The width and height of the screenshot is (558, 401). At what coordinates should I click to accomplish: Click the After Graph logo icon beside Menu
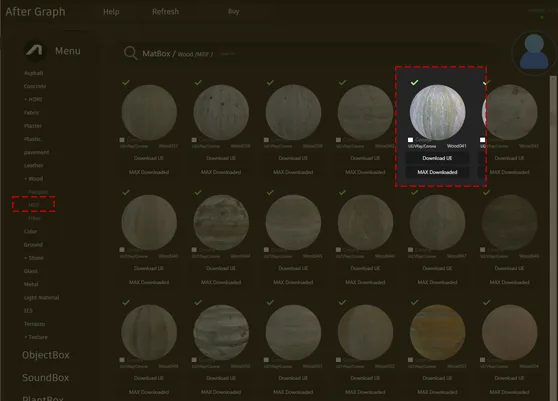pos(34,51)
